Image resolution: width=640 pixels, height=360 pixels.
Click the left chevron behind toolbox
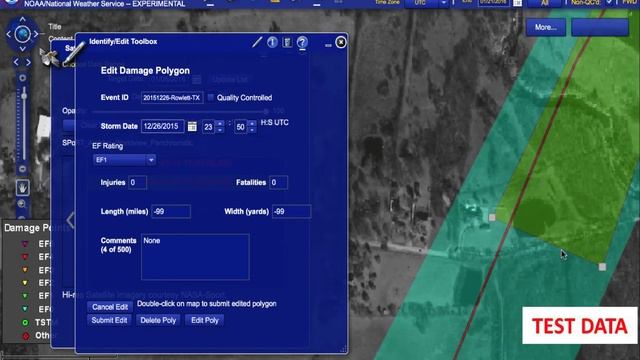[x=70, y=220]
